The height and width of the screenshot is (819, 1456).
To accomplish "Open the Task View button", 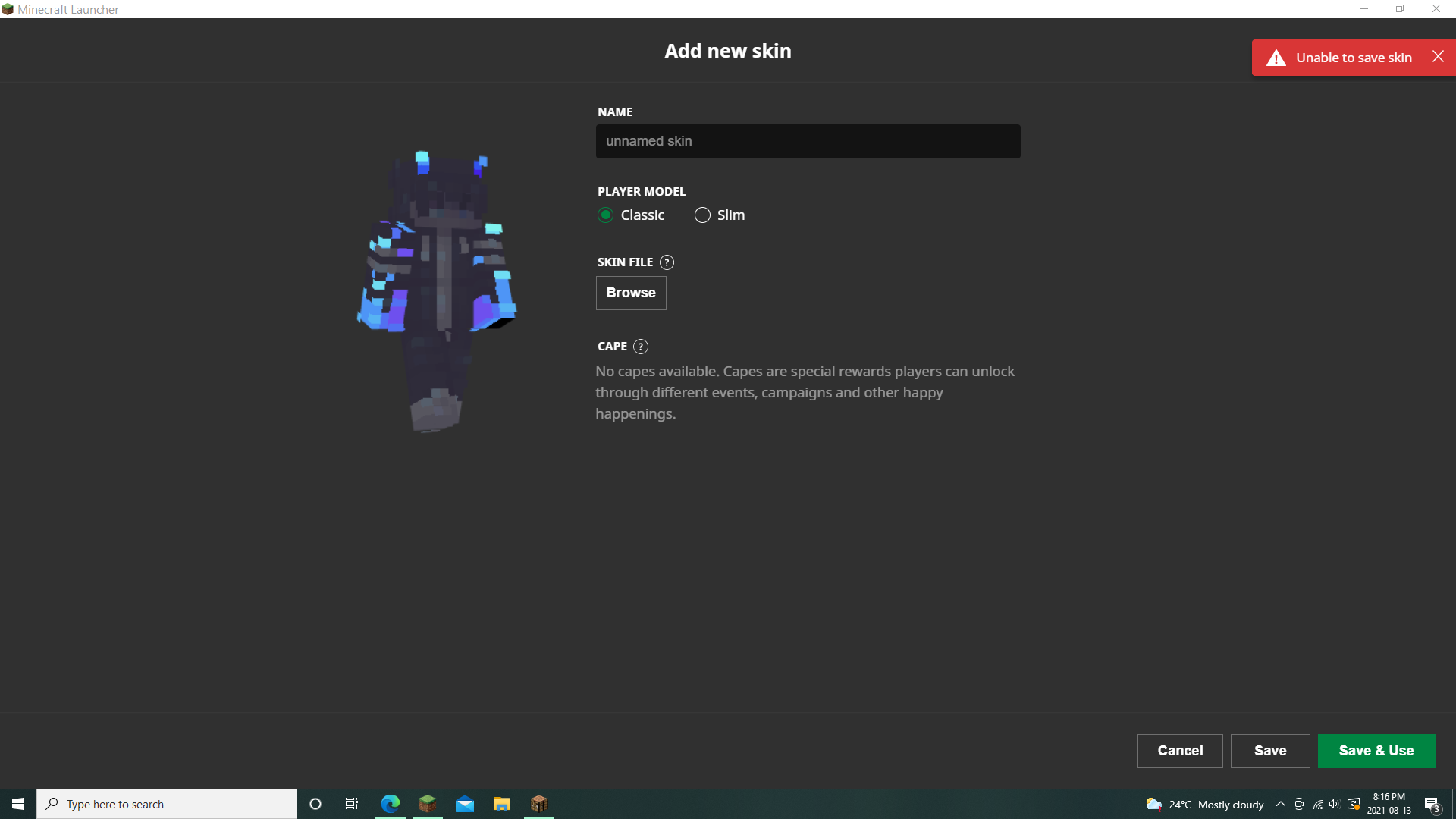I will click(352, 804).
